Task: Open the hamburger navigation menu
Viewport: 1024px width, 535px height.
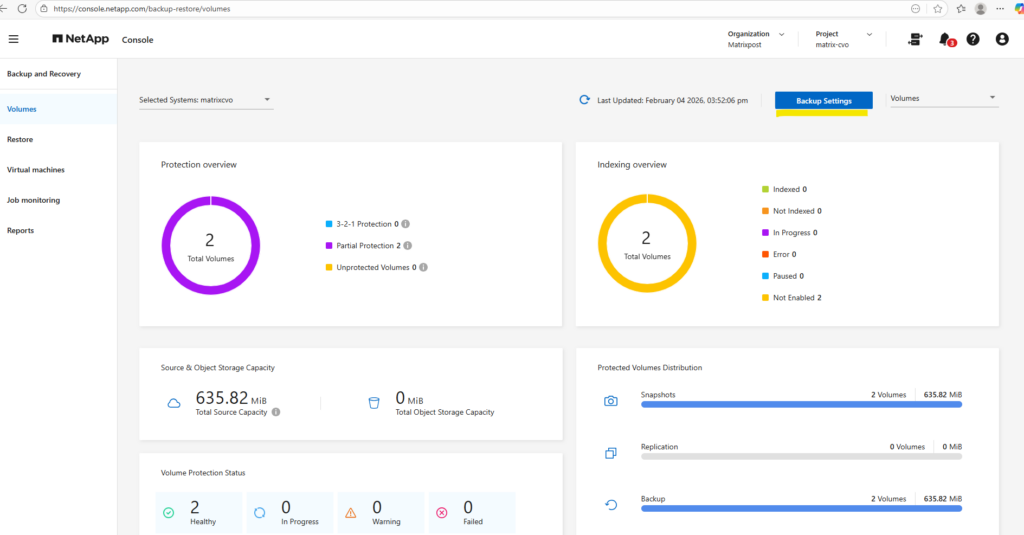Action: [13, 40]
